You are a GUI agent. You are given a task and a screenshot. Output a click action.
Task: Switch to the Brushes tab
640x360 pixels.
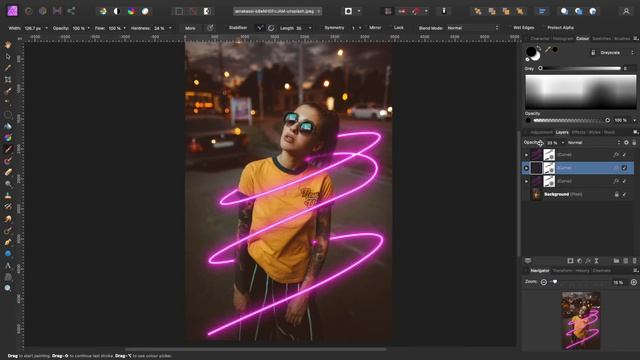(x=622, y=38)
